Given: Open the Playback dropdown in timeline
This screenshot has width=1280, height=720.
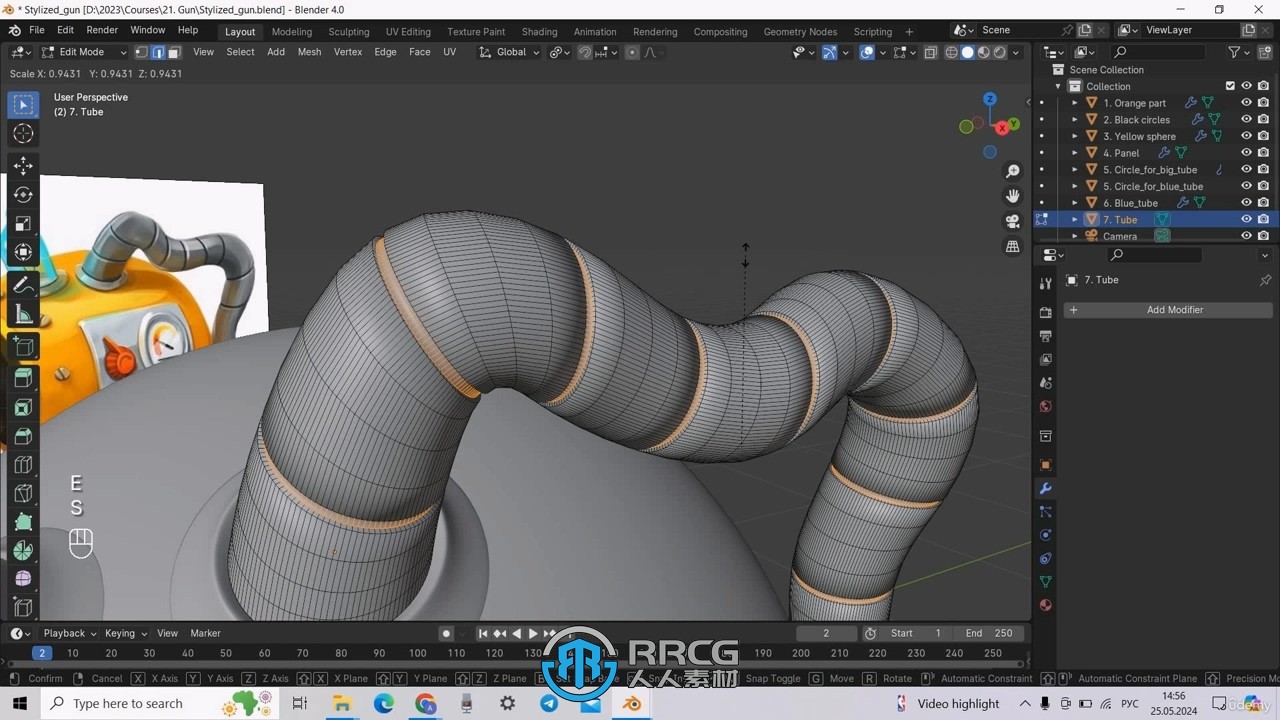Looking at the screenshot, I should coord(69,633).
